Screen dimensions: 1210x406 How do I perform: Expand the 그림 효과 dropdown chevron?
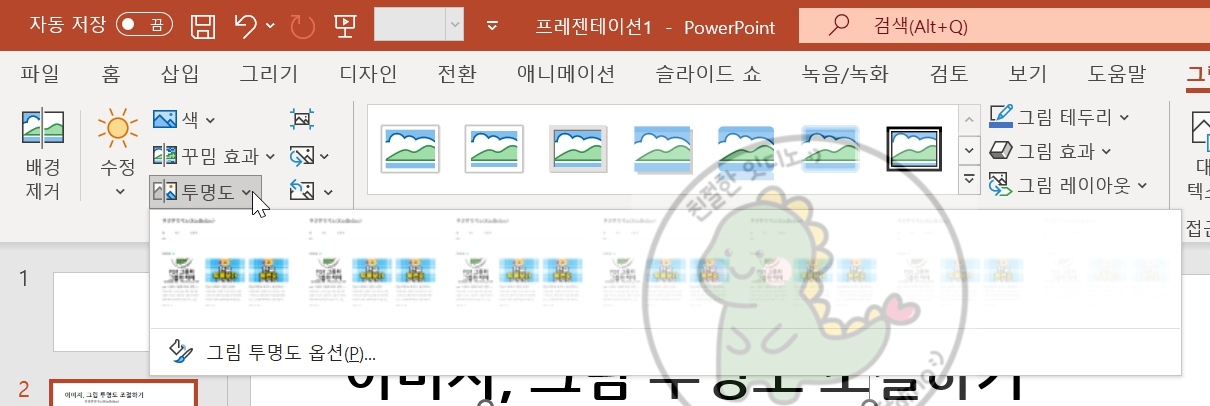[x=1106, y=151]
